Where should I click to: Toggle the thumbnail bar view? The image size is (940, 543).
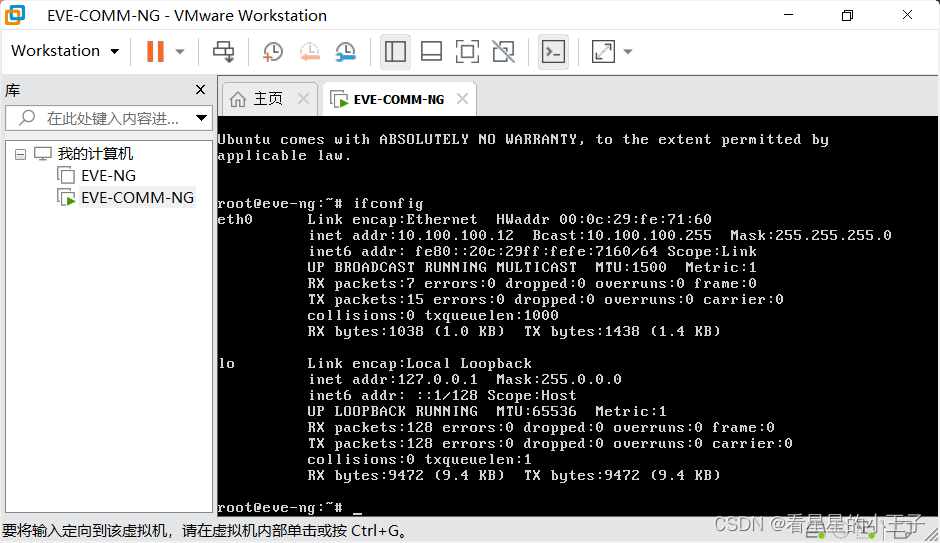click(x=431, y=52)
